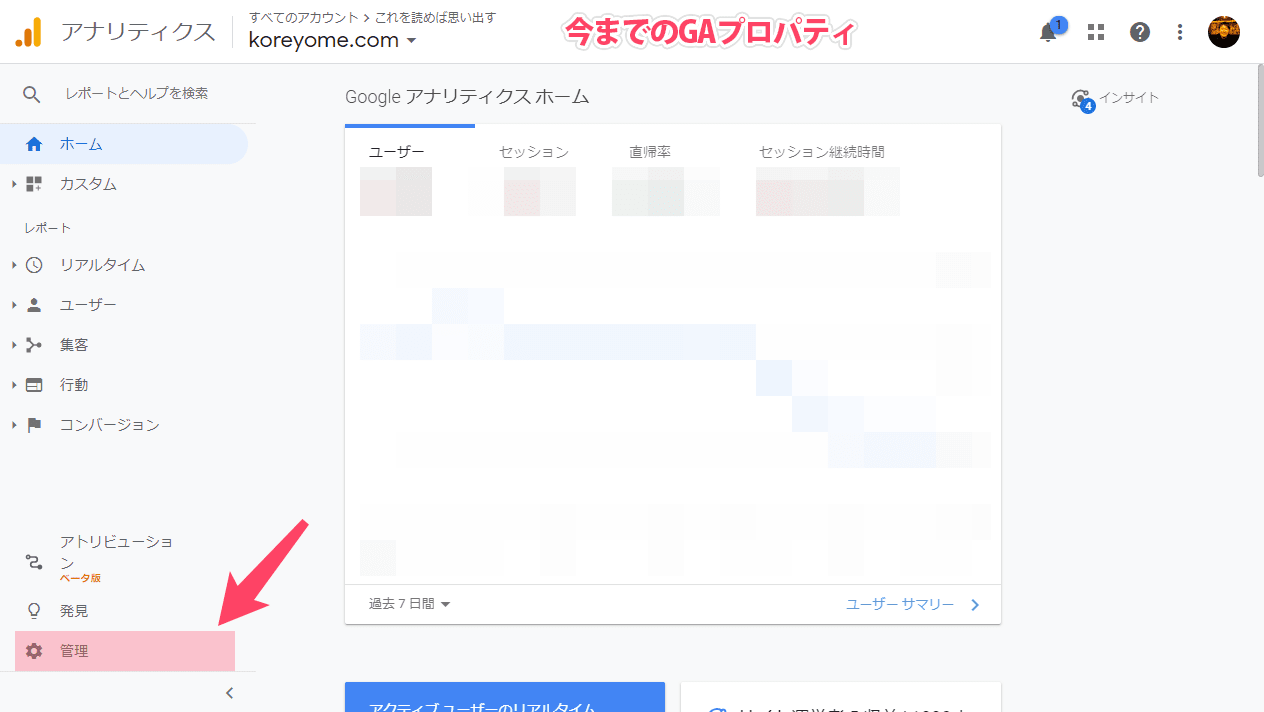Open the コンバージョン reports label
Screen dimensions: 1264x712
[110, 425]
